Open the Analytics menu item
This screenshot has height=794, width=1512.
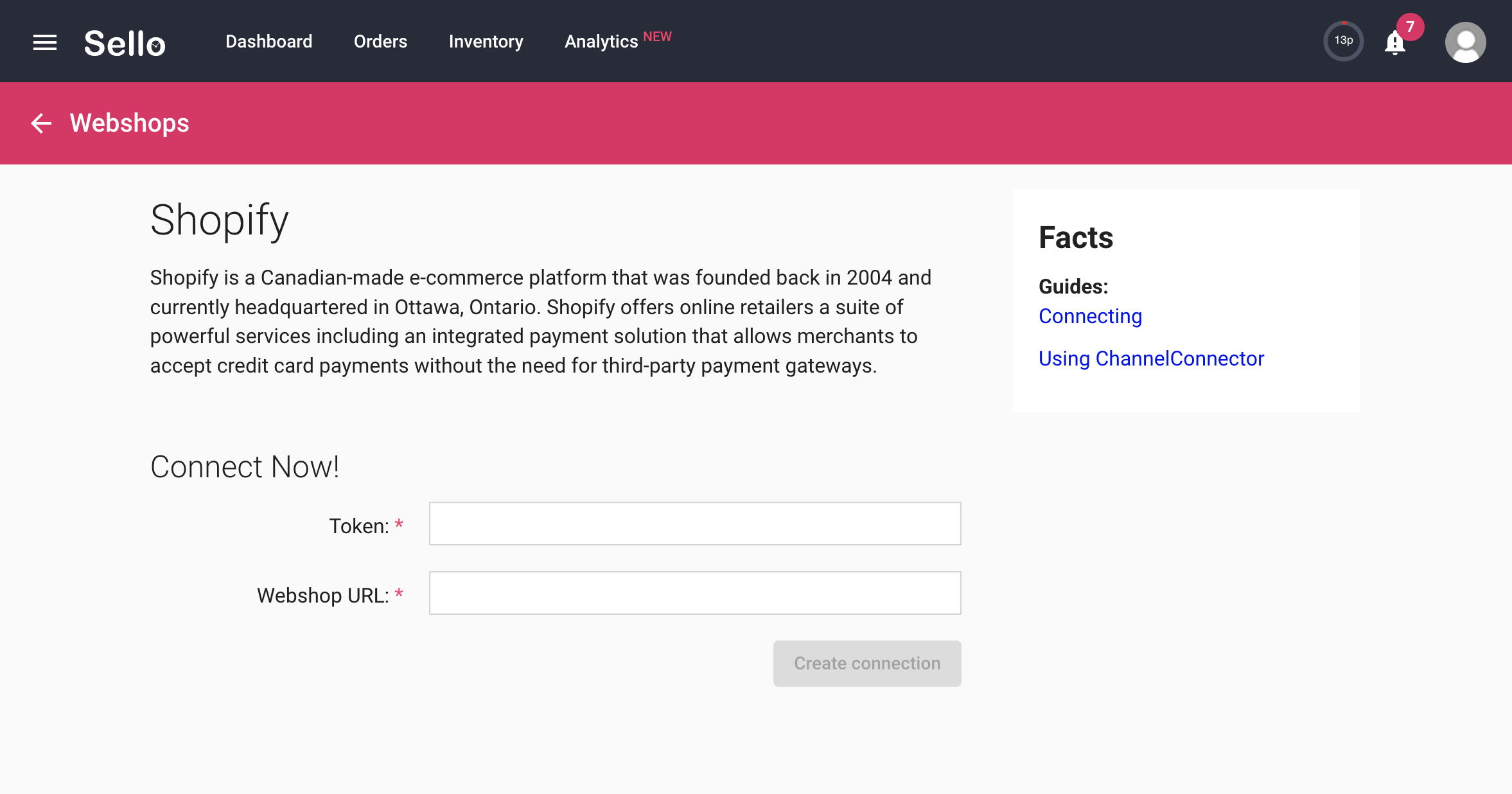(x=601, y=42)
